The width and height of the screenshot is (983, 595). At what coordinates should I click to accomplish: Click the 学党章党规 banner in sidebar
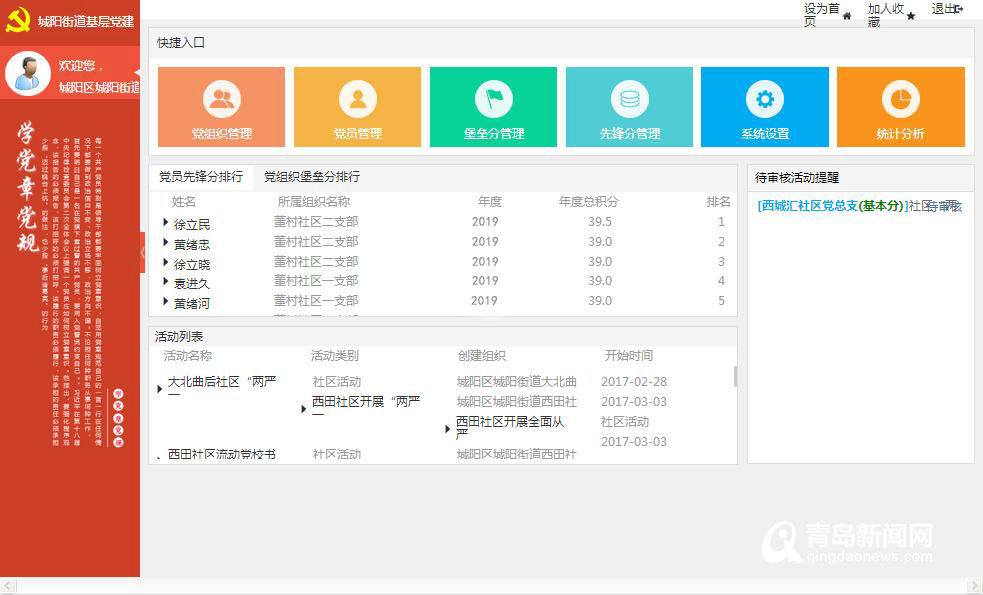tap(28, 187)
